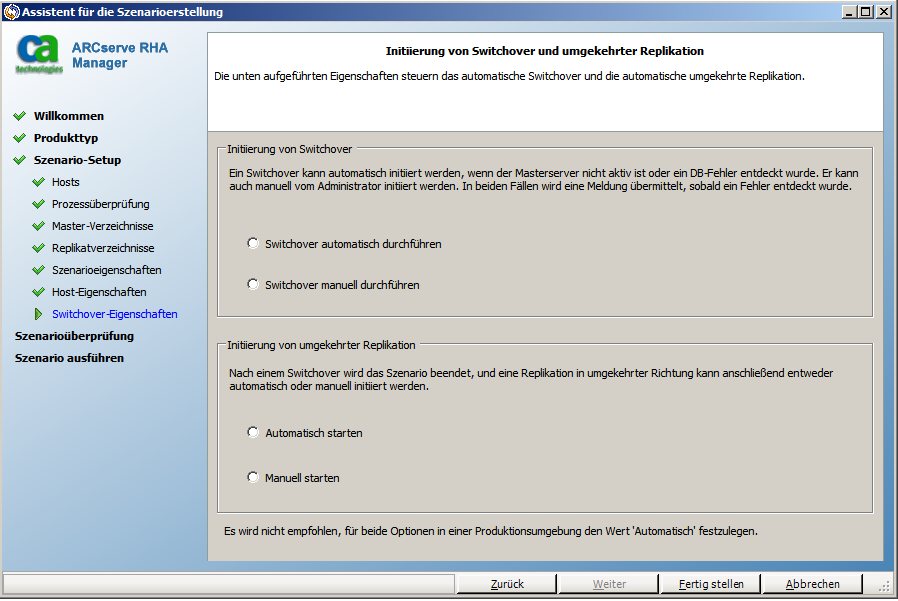Go to Szenarioüberprüfung step

tap(74, 336)
